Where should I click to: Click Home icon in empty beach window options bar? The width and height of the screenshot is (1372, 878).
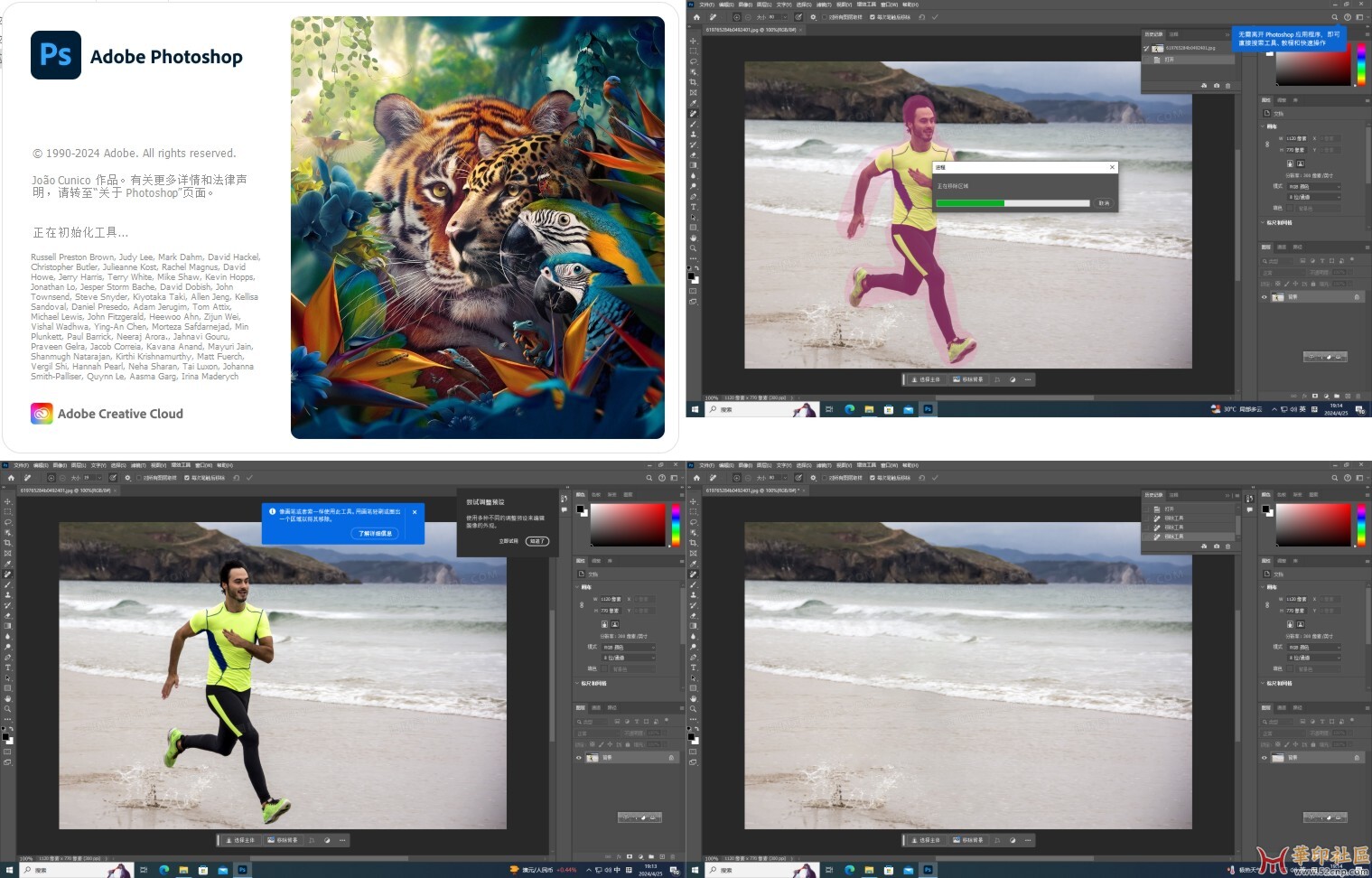(x=697, y=478)
